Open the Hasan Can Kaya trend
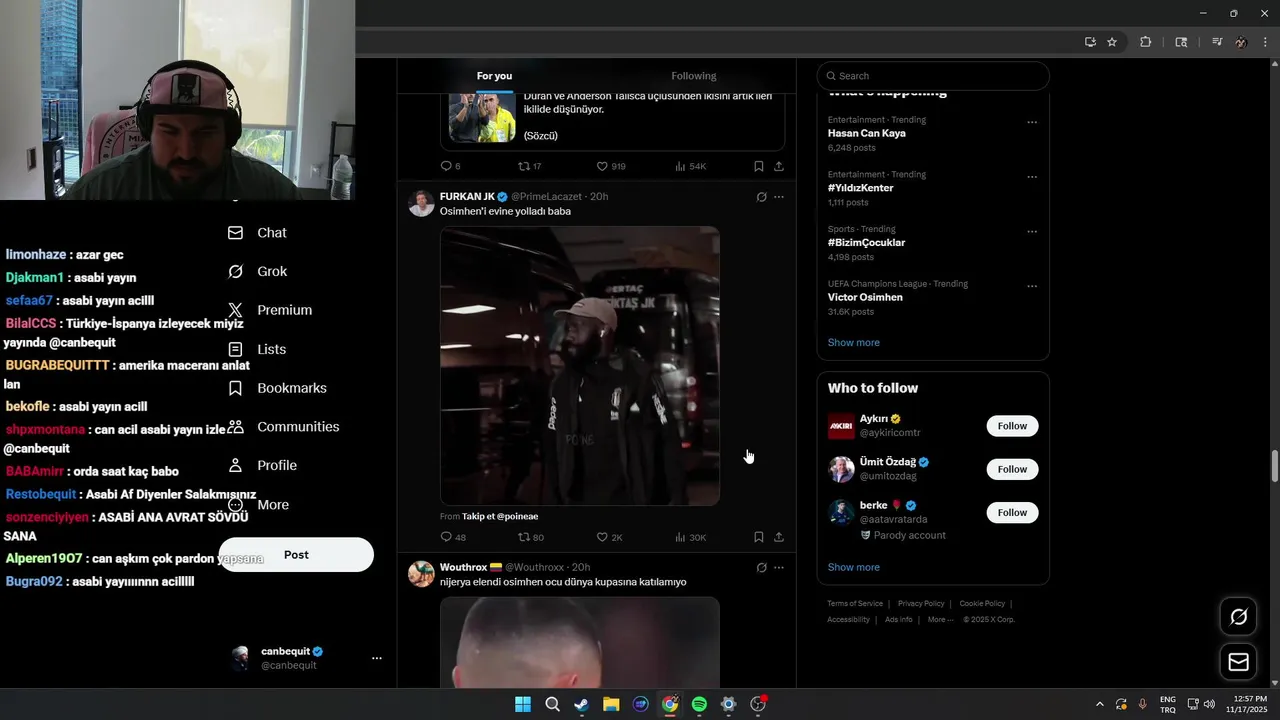The width and height of the screenshot is (1280, 720). (866, 133)
